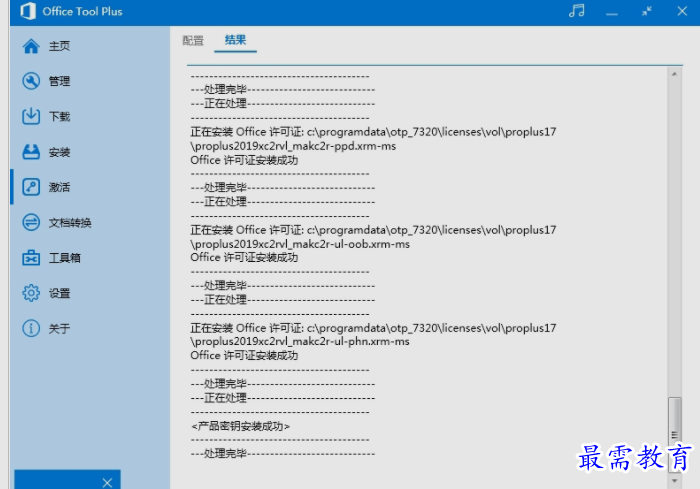
Task: Click the Office Tool Plus title text
Action: tap(82, 12)
